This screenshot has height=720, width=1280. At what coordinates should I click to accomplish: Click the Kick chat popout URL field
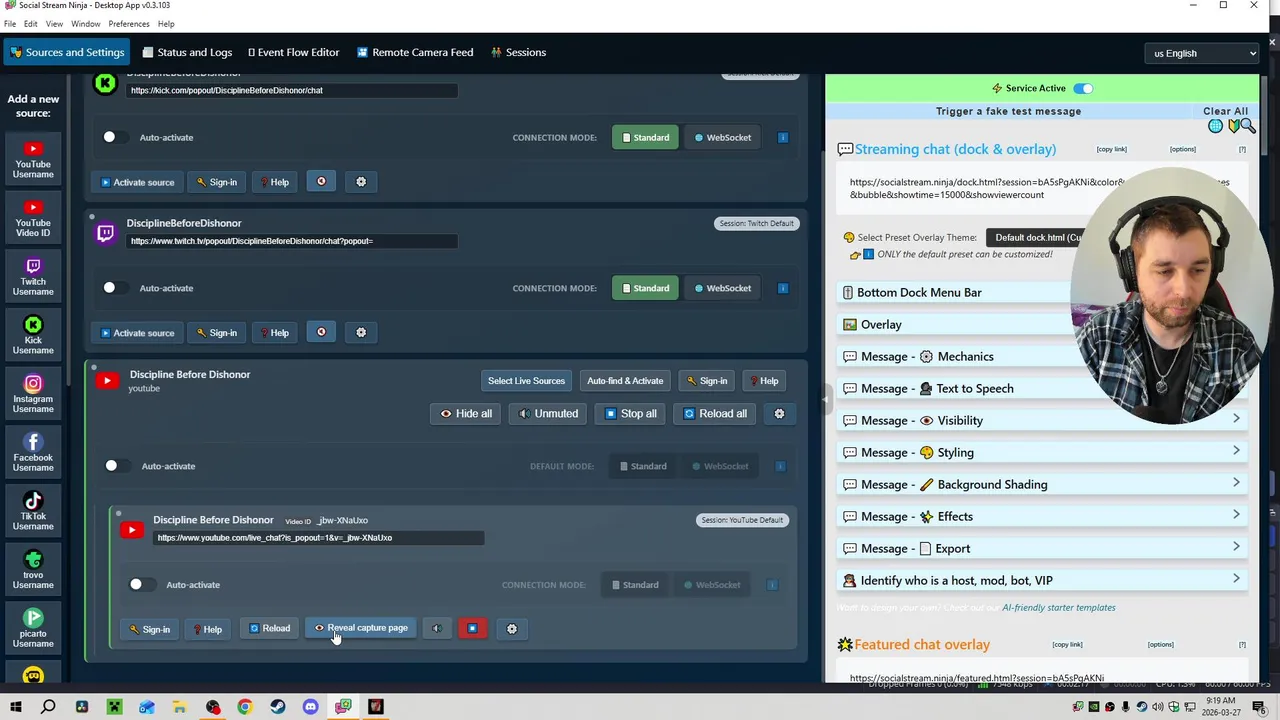coord(293,91)
